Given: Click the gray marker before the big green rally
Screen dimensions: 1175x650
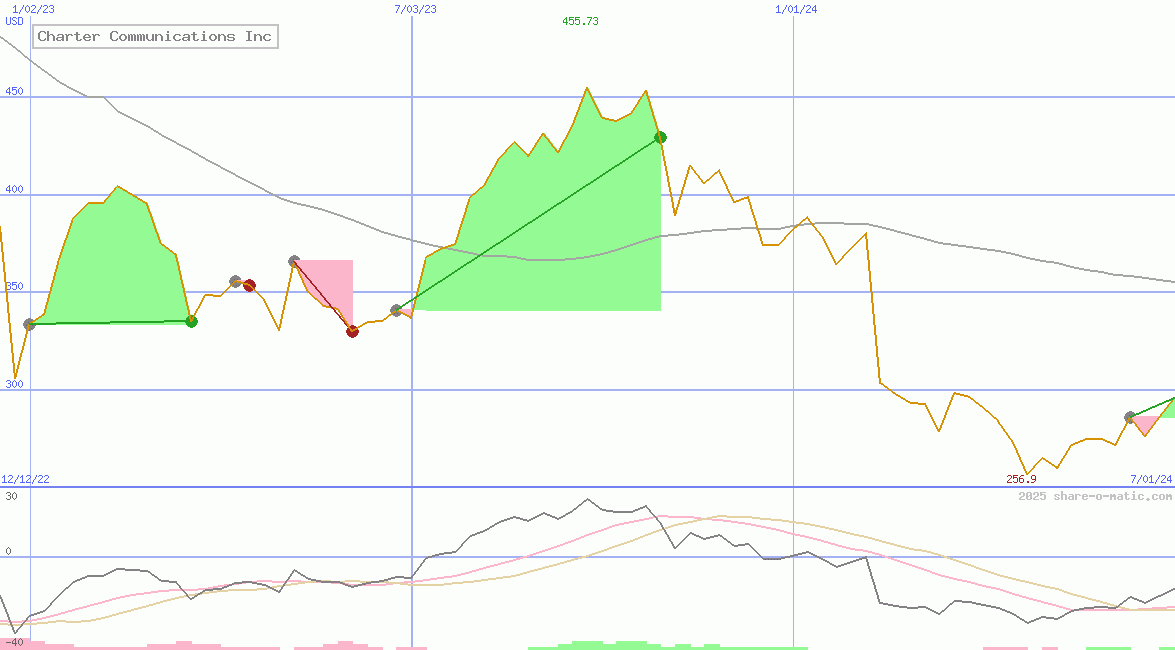Looking at the screenshot, I should pos(395,310).
